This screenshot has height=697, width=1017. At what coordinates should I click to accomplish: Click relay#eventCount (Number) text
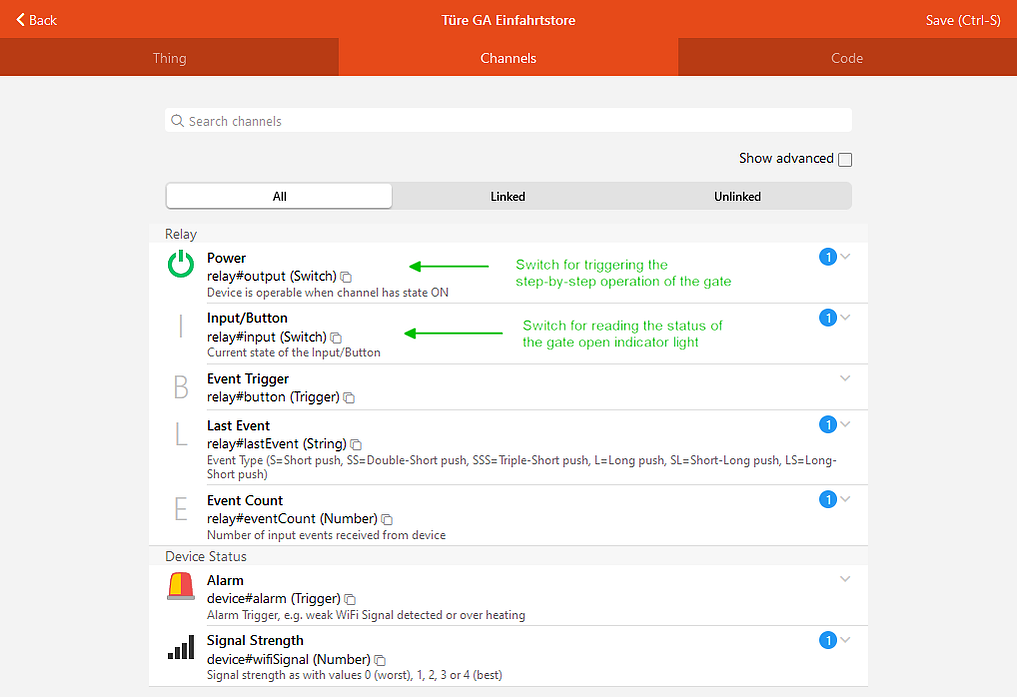[x=292, y=519]
